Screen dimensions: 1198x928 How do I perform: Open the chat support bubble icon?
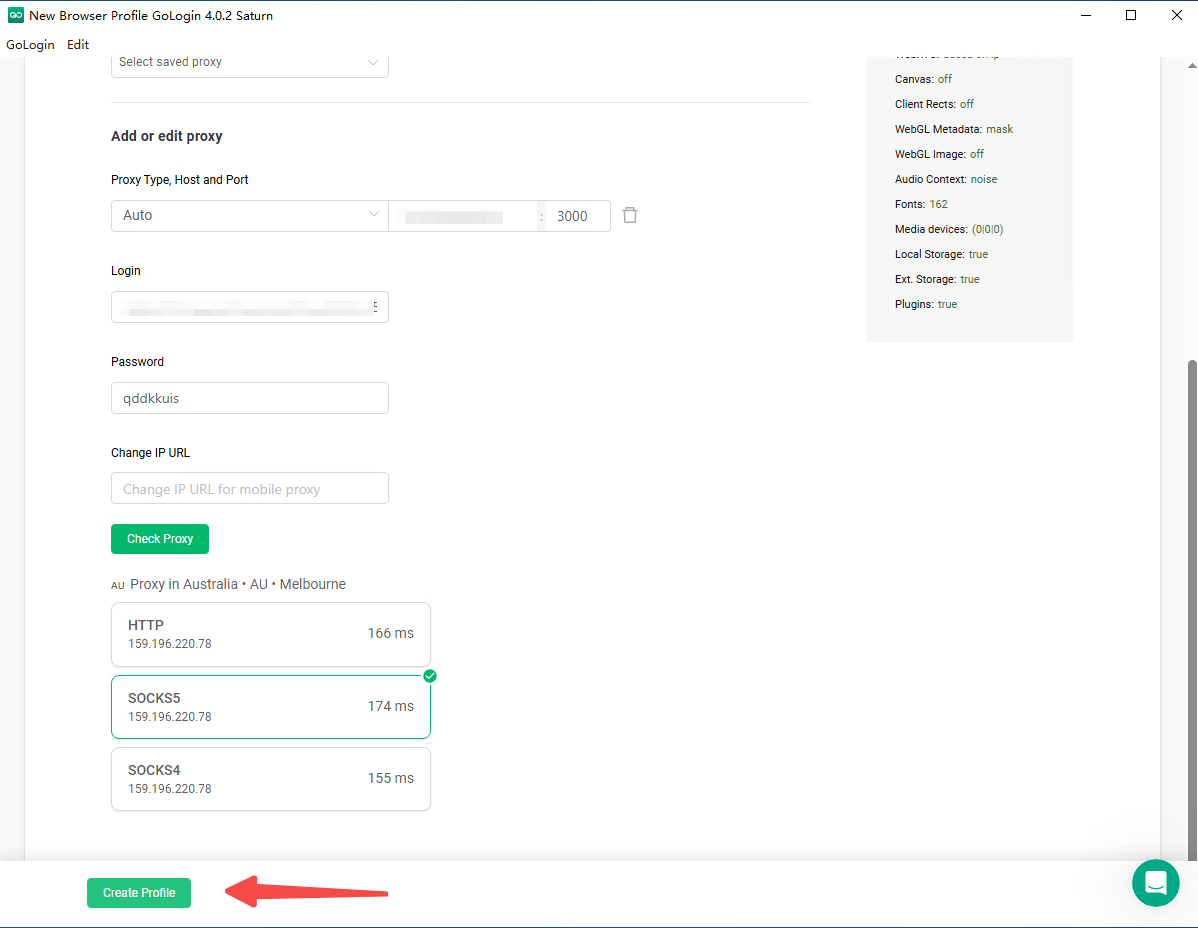1155,883
